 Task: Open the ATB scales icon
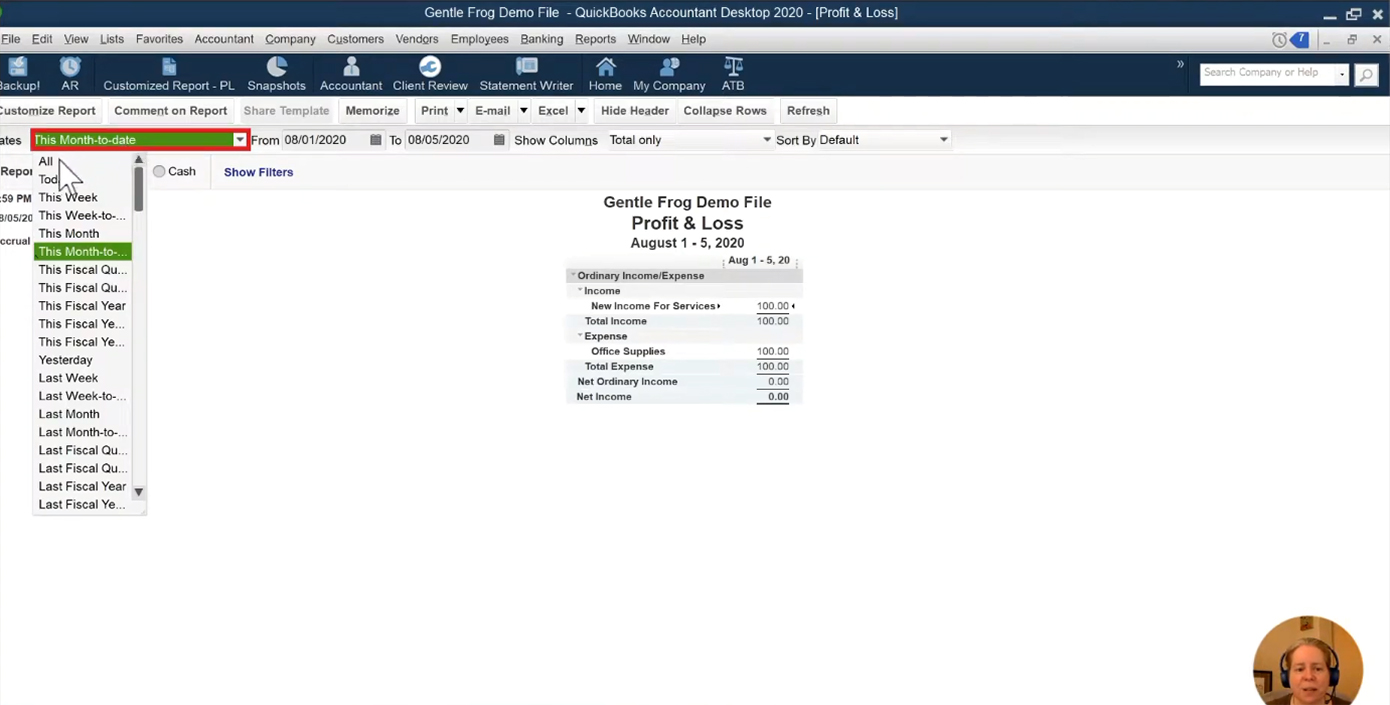tap(733, 74)
